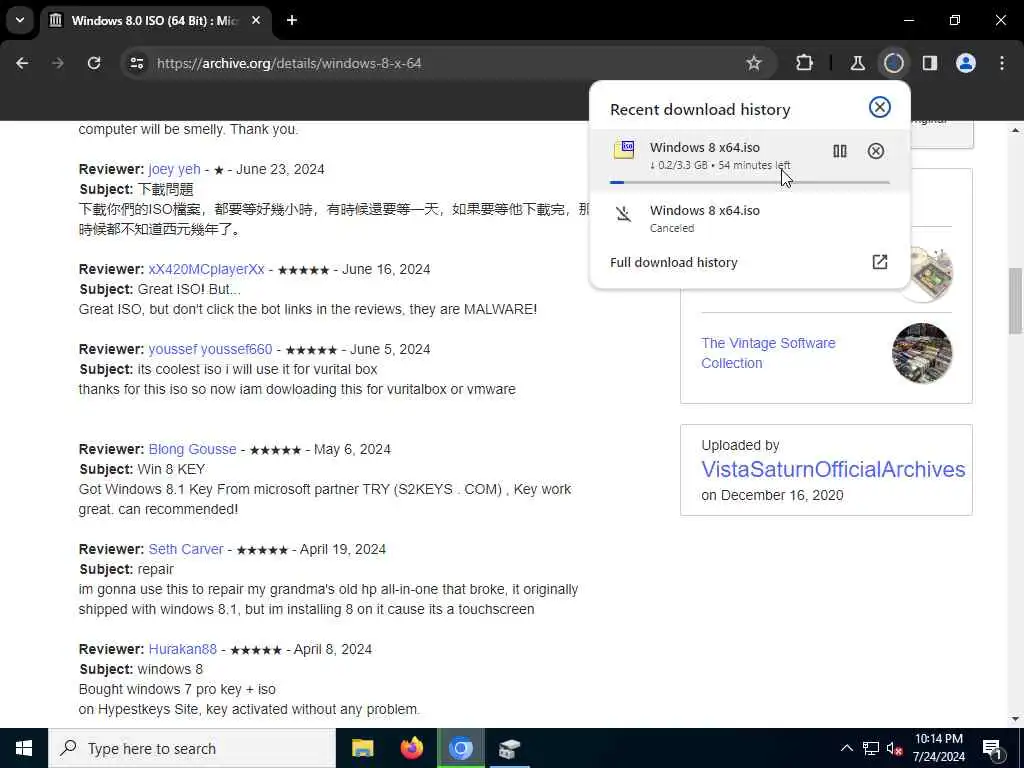
Task: Select the canceled Windows 8 x64.iso entry
Action: pyautogui.click(x=750, y=219)
